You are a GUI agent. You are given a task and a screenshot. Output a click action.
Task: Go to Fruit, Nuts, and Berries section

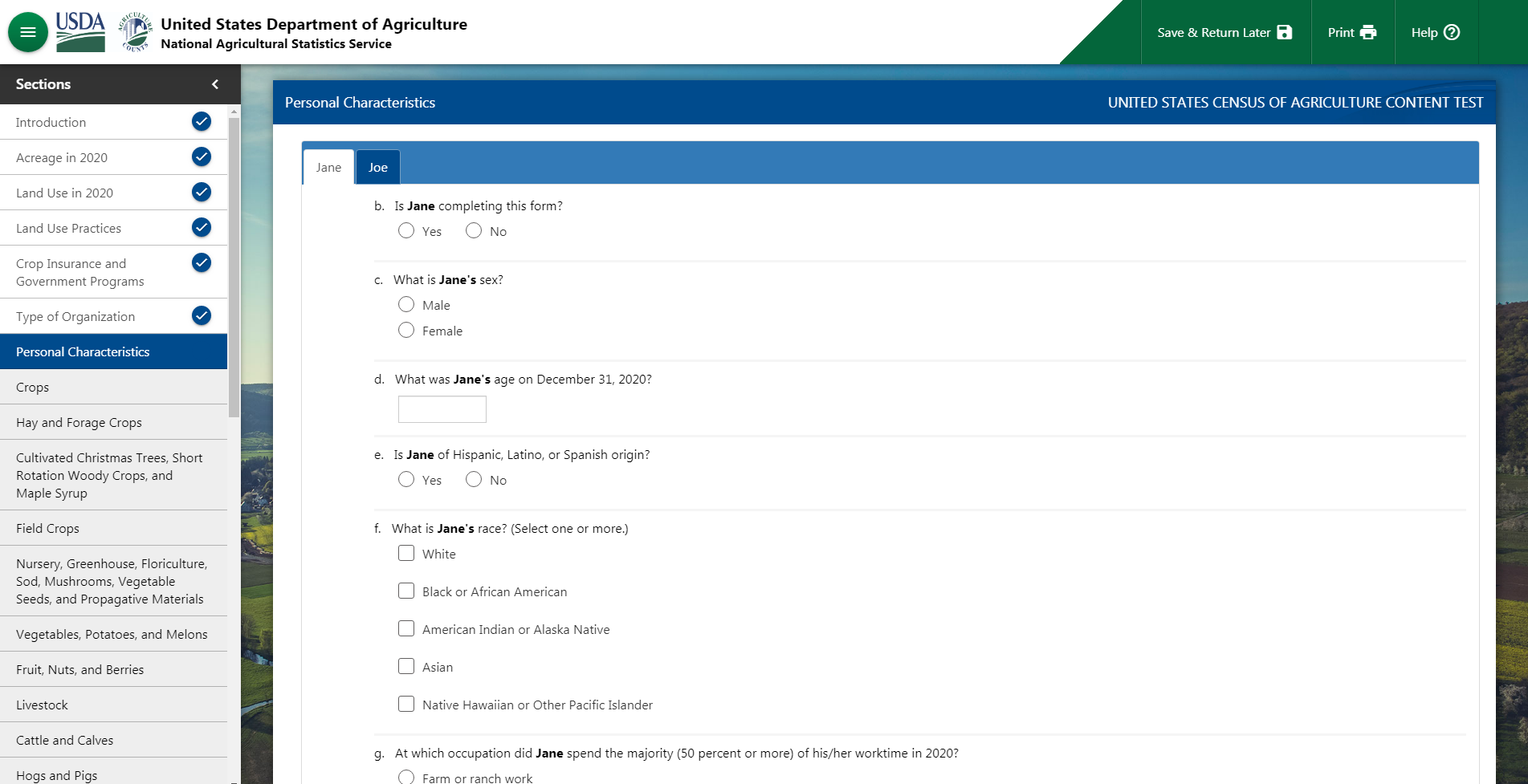[113, 669]
